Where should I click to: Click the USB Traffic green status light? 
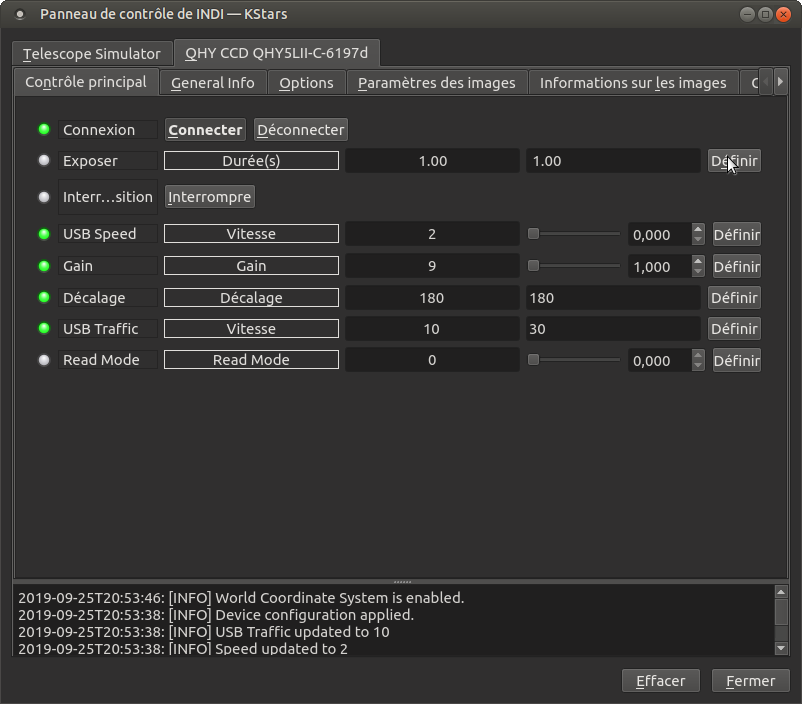point(44,328)
